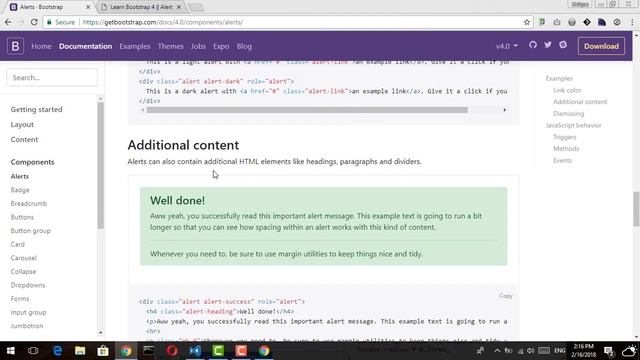Open Components in the sidebar
The width and height of the screenshot is (640, 360).
click(x=32, y=162)
